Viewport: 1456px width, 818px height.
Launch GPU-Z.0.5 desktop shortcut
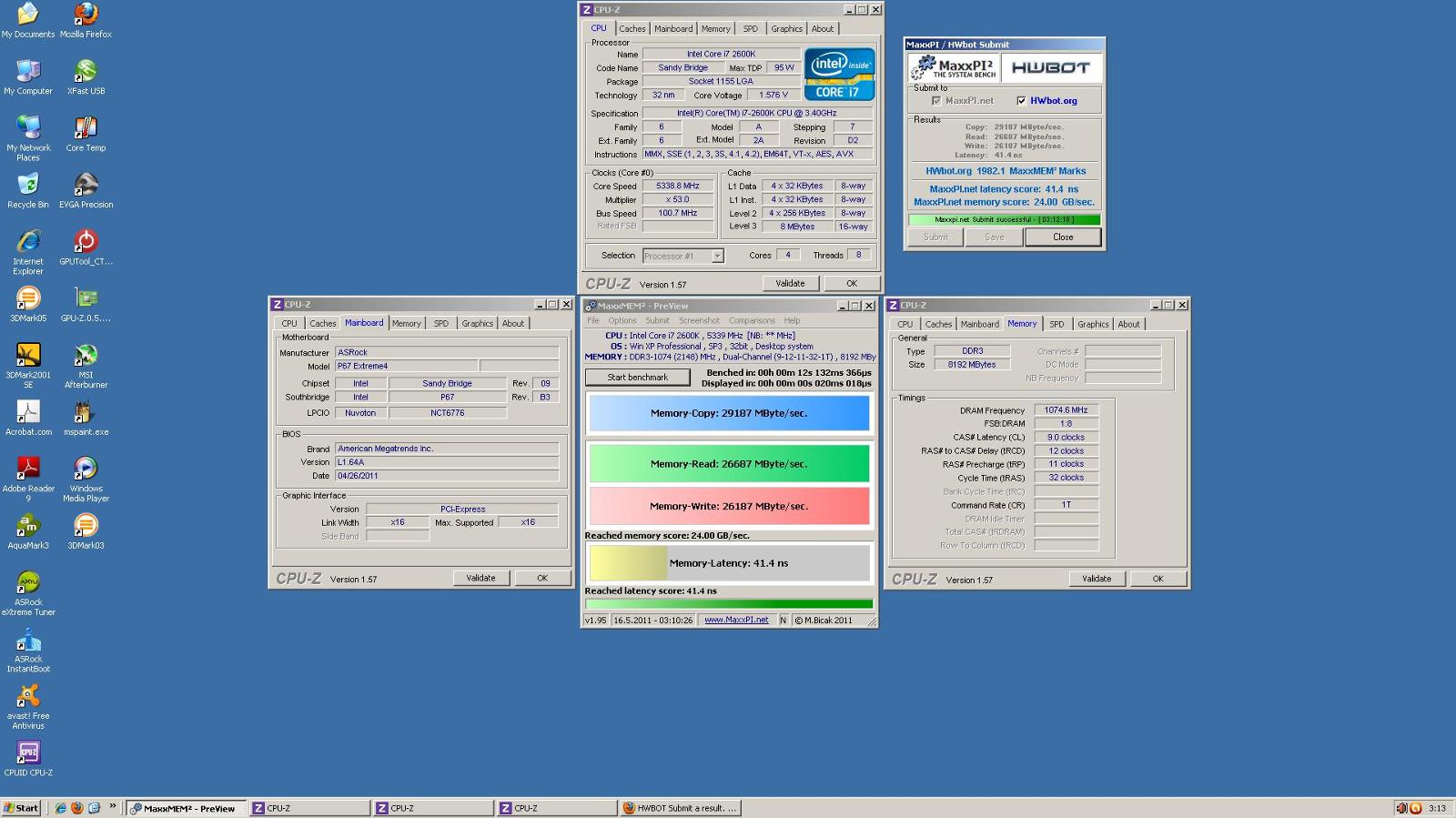pyautogui.click(x=86, y=304)
